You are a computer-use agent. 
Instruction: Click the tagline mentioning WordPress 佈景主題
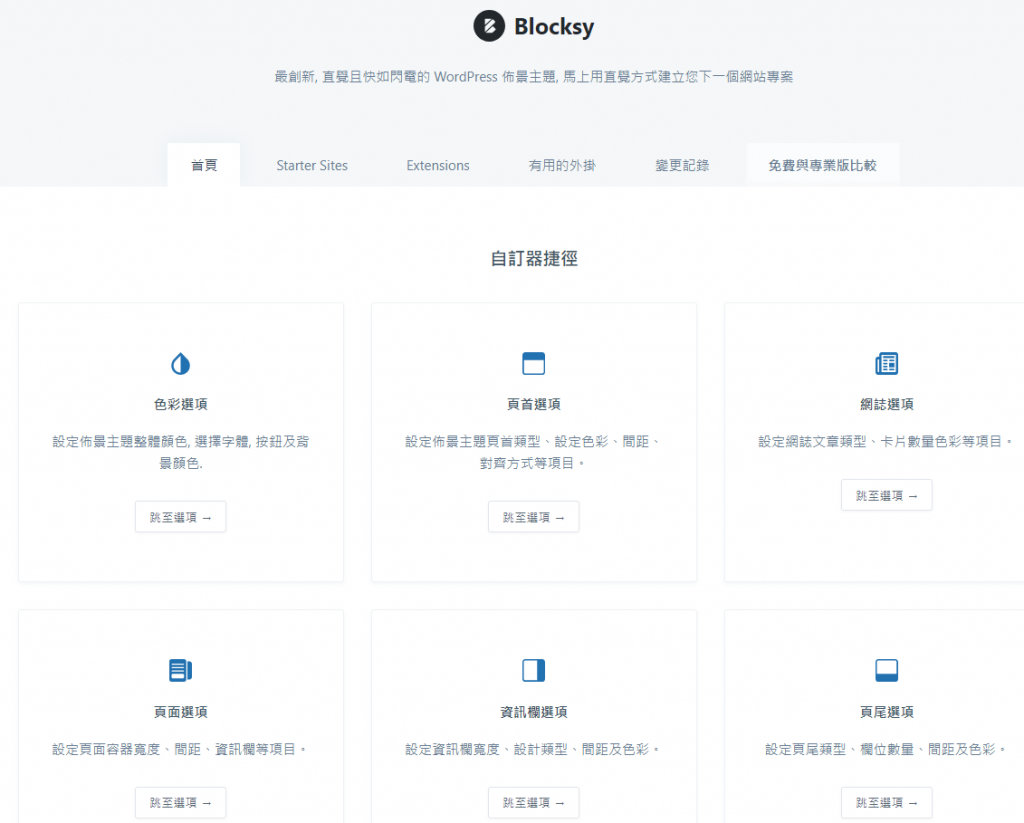click(x=534, y=76)
